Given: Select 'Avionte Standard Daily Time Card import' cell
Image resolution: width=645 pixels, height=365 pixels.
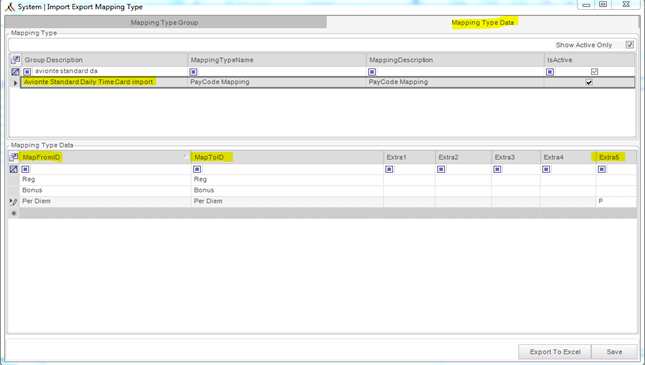Looking at the screenshot, I should pyautogui.click(x=104, y=82).
